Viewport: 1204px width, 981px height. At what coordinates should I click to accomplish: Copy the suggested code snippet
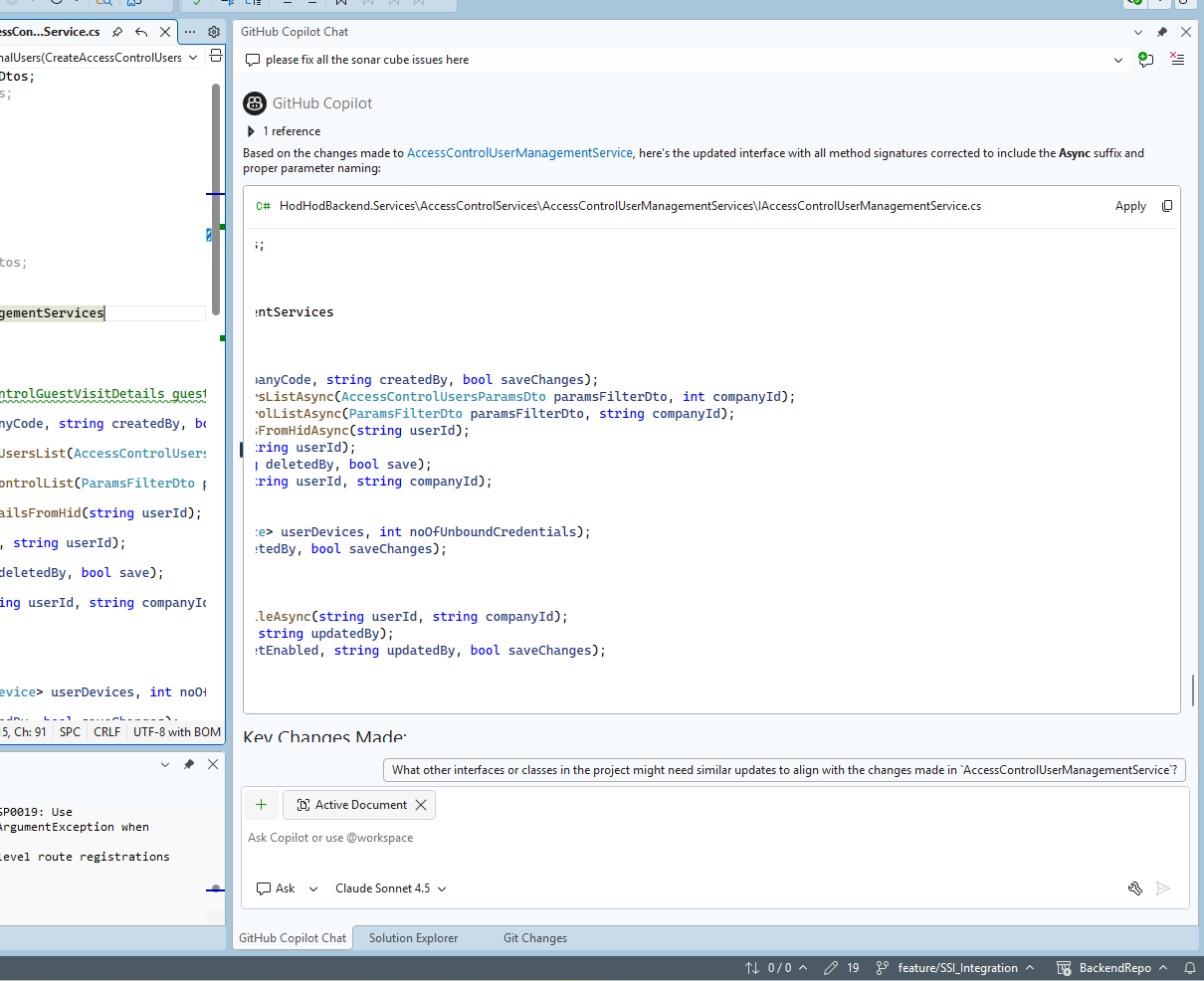[1166, 206]
